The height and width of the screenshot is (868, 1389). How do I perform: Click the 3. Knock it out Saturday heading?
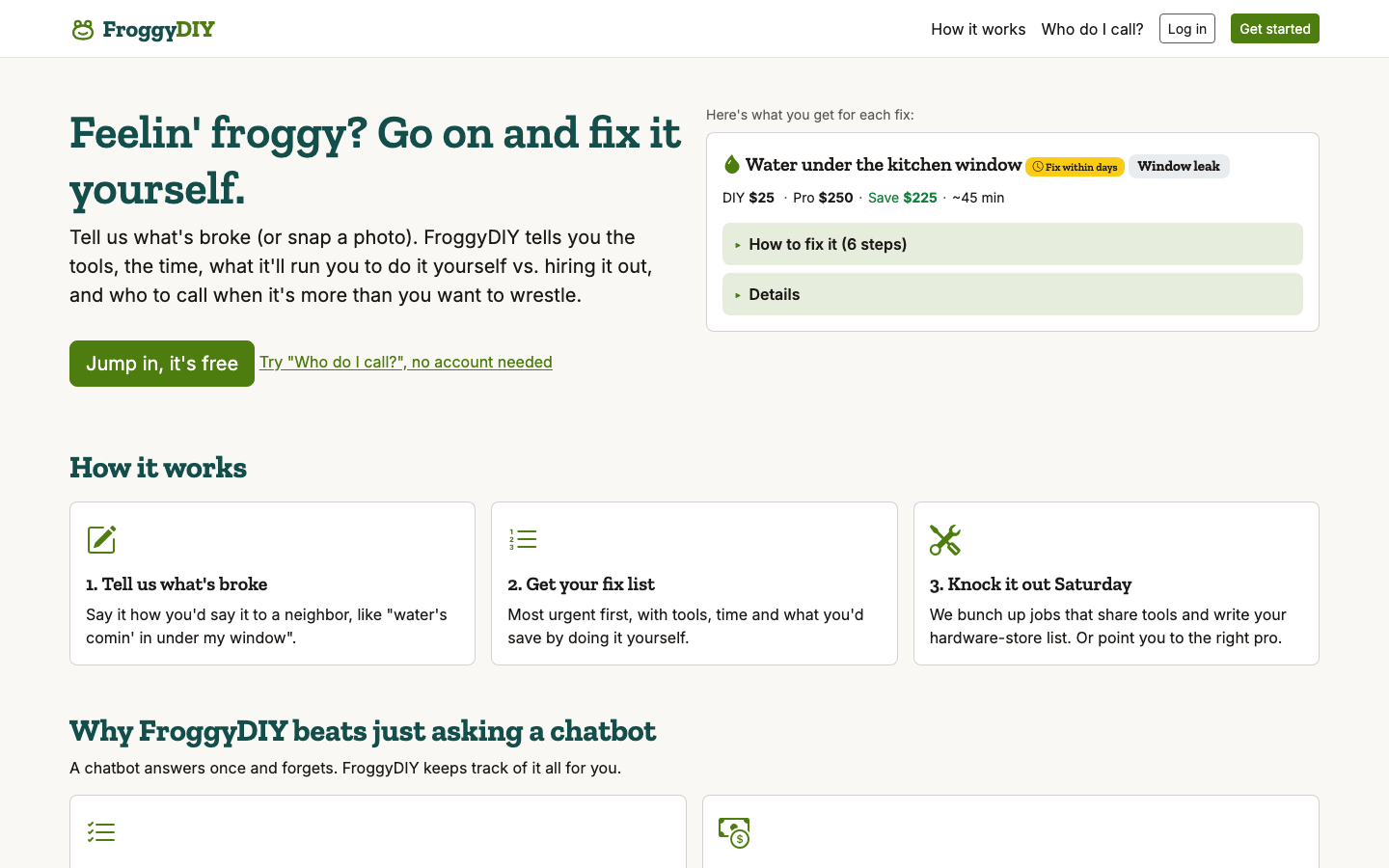point(1030,583)
